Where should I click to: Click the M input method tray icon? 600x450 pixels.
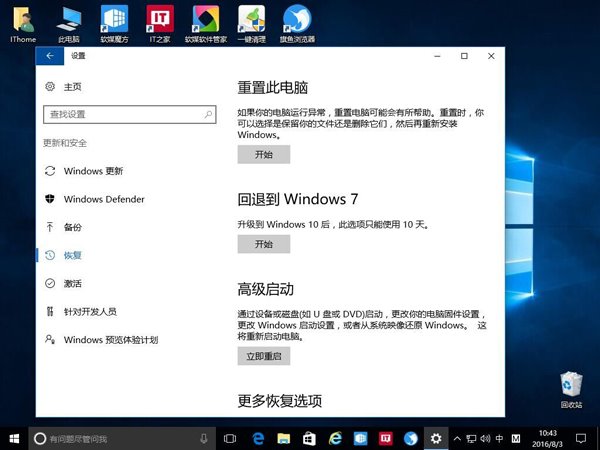point(516,439)
